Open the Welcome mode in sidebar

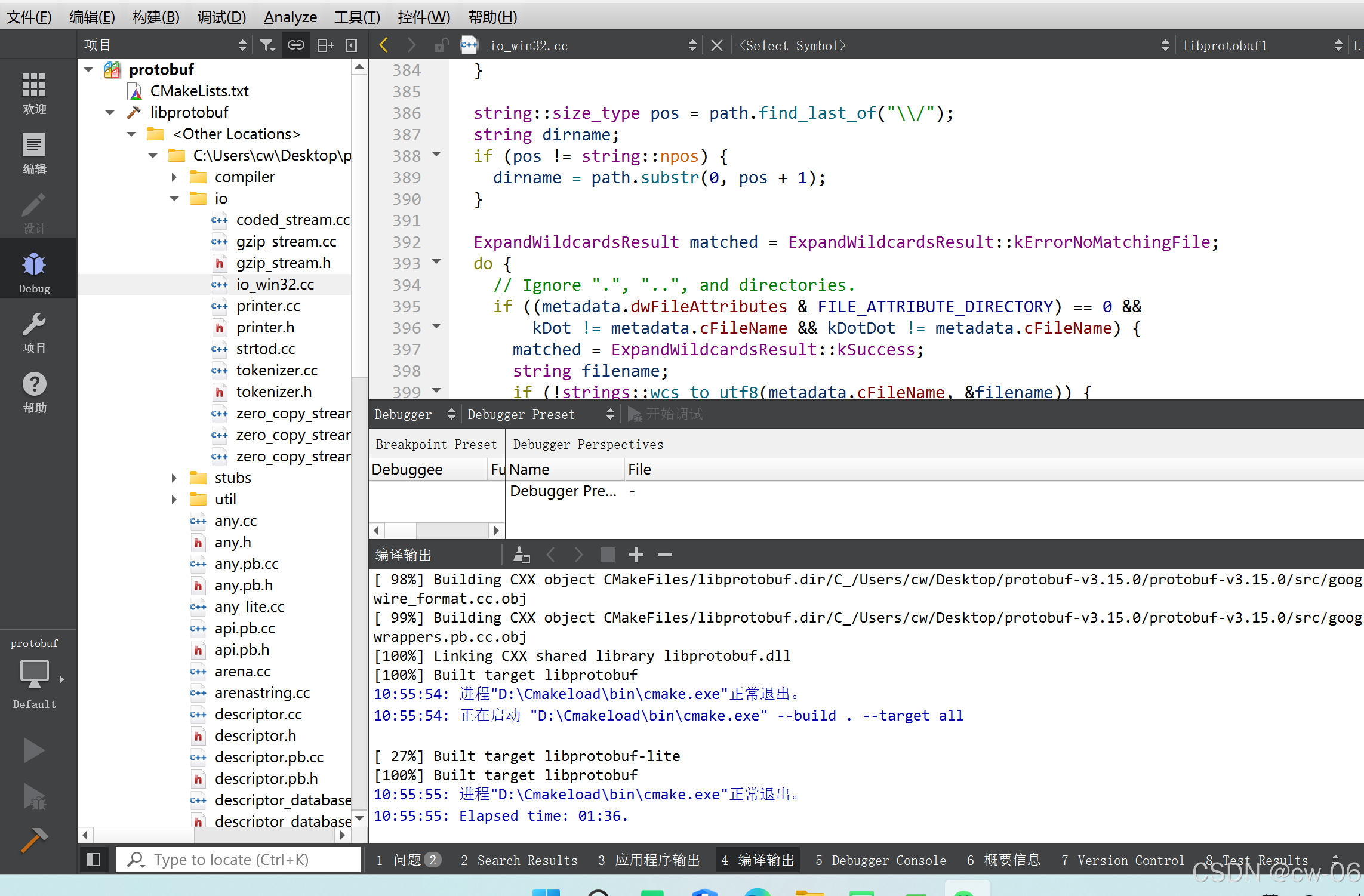point(34,93)
